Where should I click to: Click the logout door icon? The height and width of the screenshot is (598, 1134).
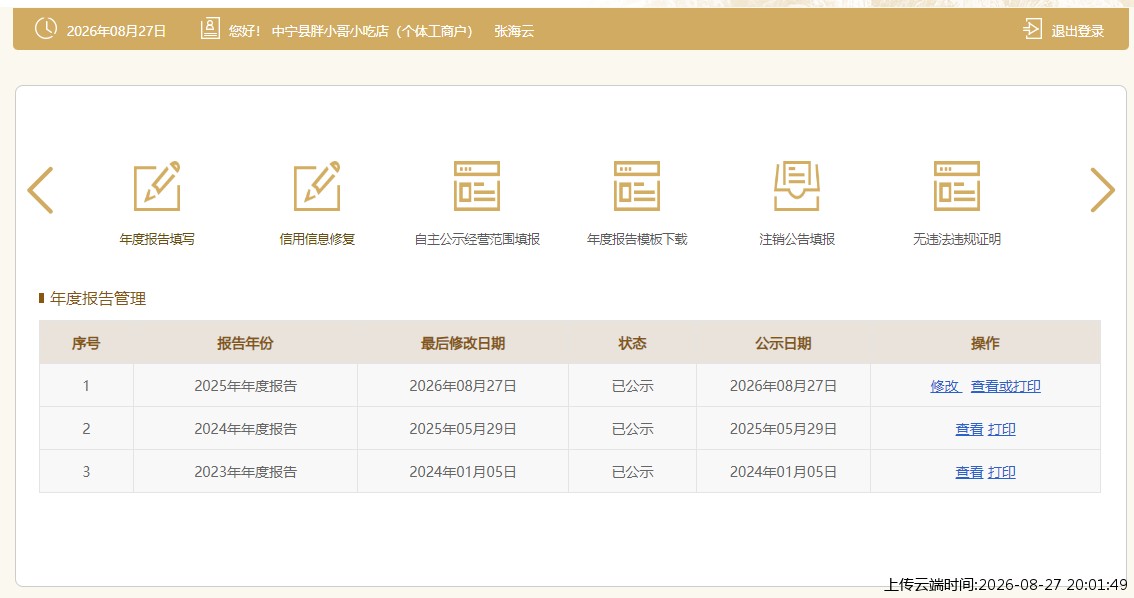1032,30
